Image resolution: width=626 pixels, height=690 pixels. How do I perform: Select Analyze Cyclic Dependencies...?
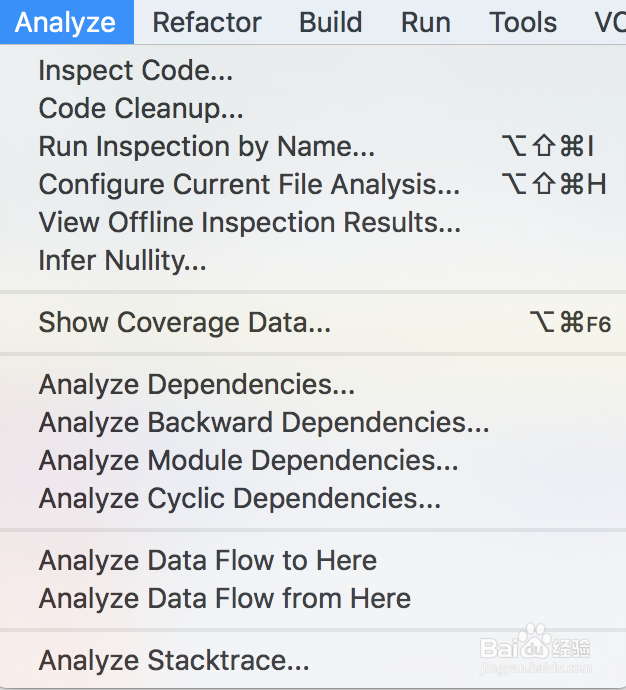(240, 498)
